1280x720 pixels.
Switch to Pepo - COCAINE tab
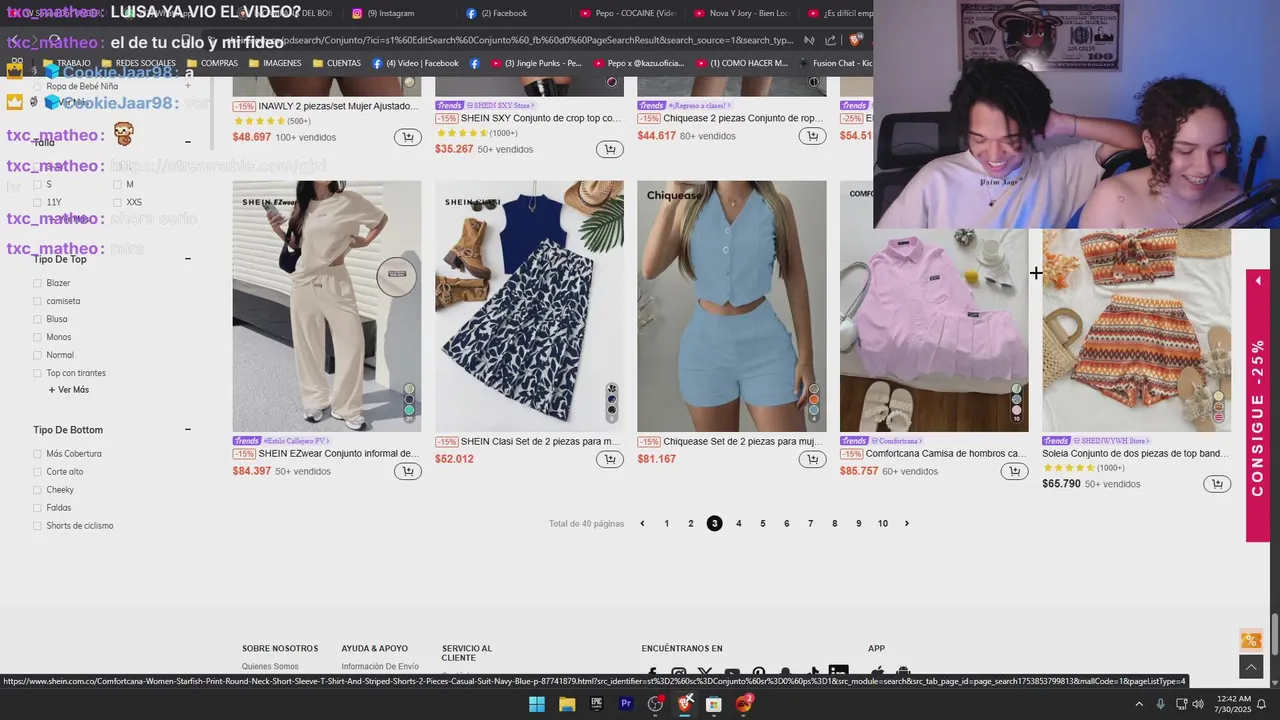point(628,13)
